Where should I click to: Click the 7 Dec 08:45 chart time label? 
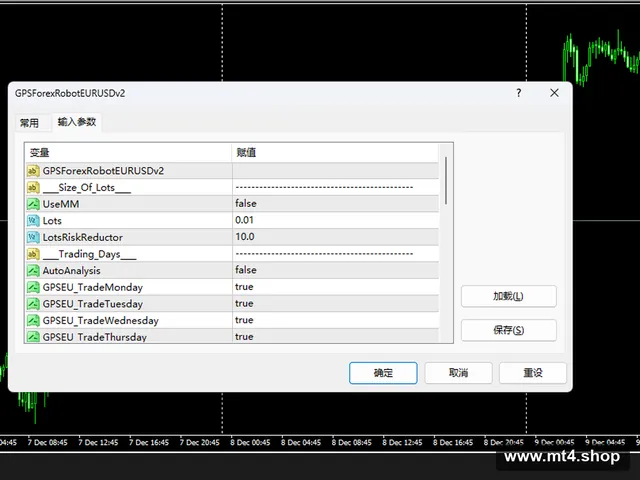pyautogui.click(x=47, y=442)
